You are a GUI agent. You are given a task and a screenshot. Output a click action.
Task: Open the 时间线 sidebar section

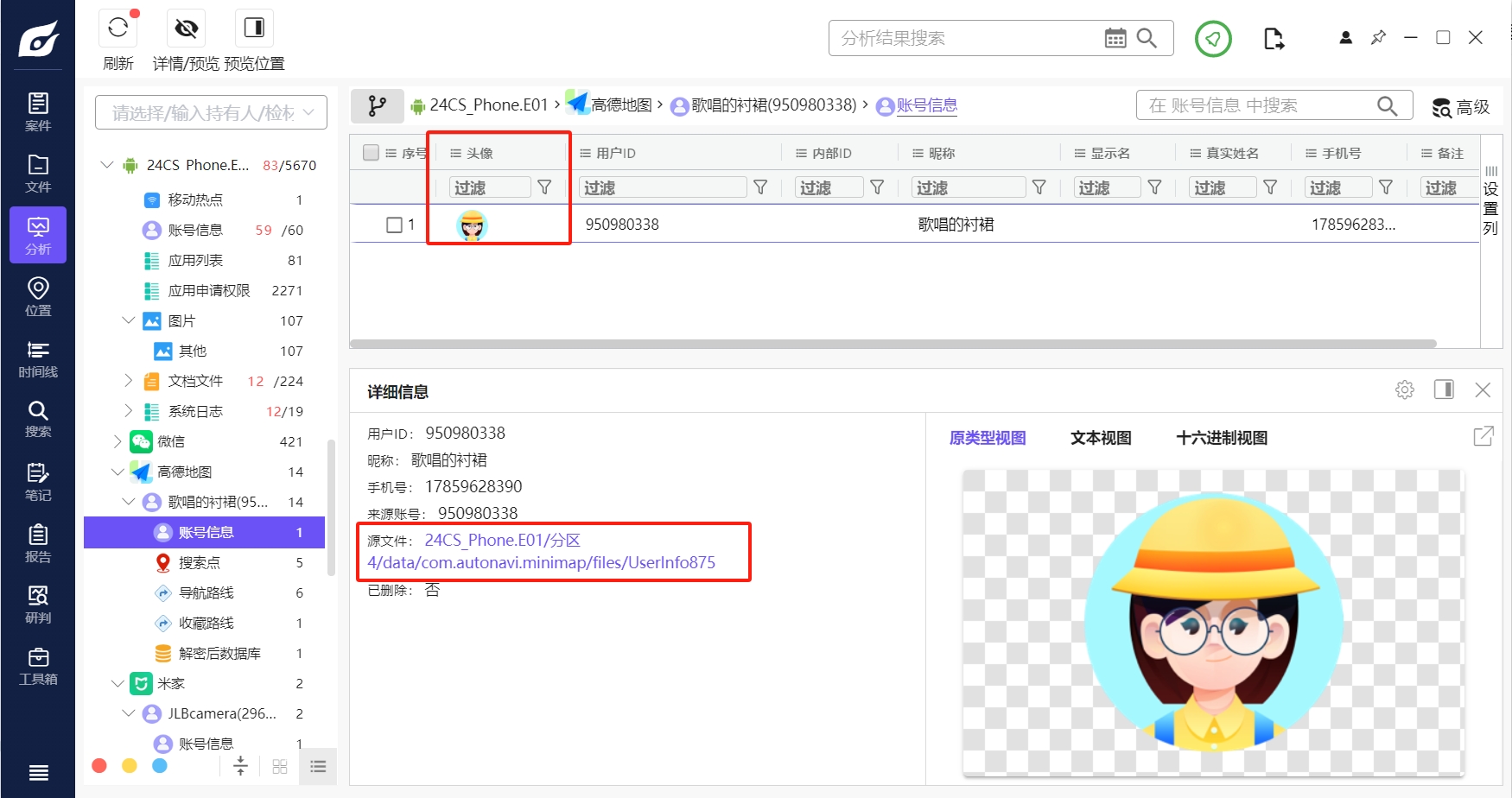coord(38,359)
